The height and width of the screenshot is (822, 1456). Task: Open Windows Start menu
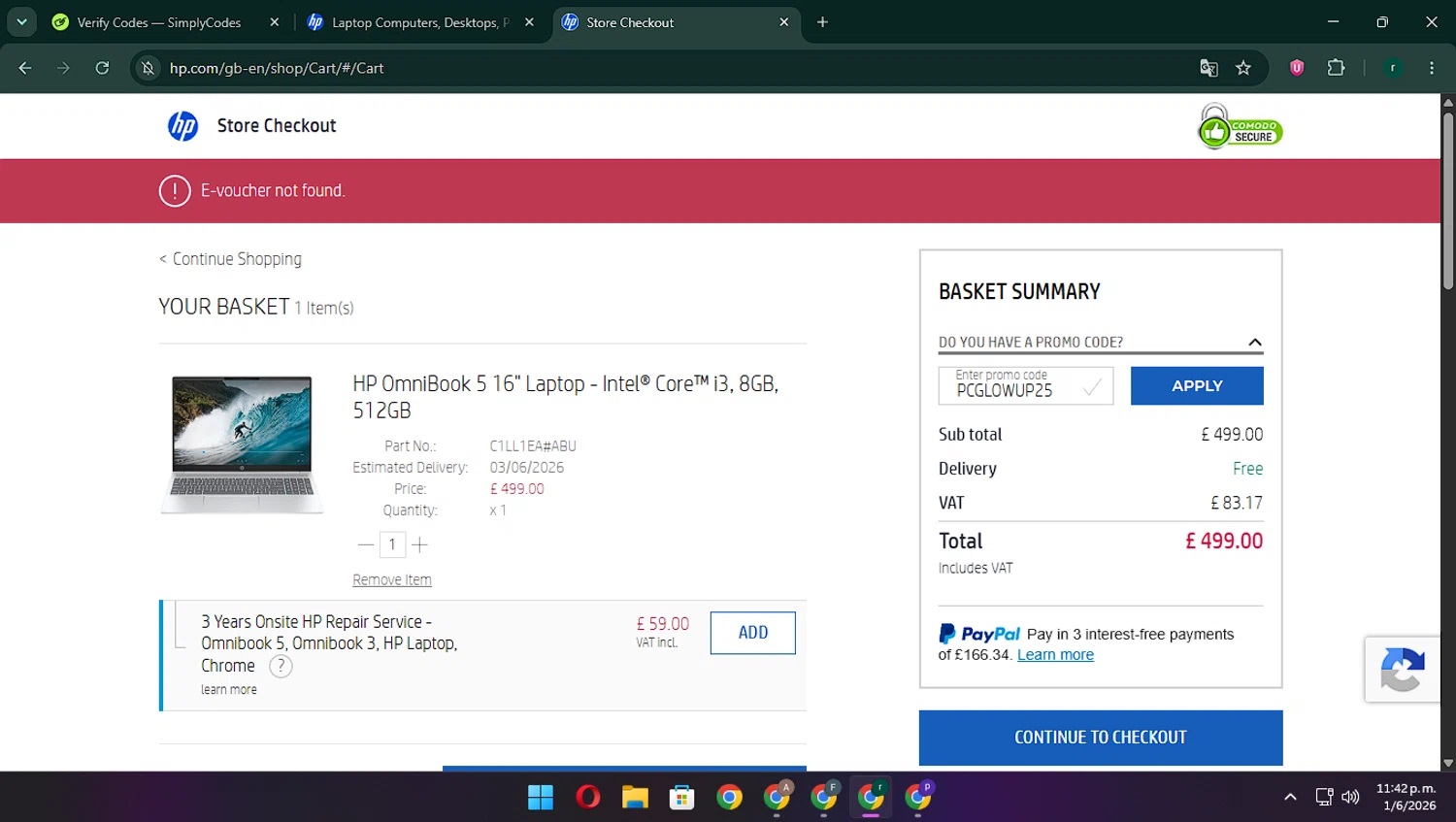coord(541,798)
